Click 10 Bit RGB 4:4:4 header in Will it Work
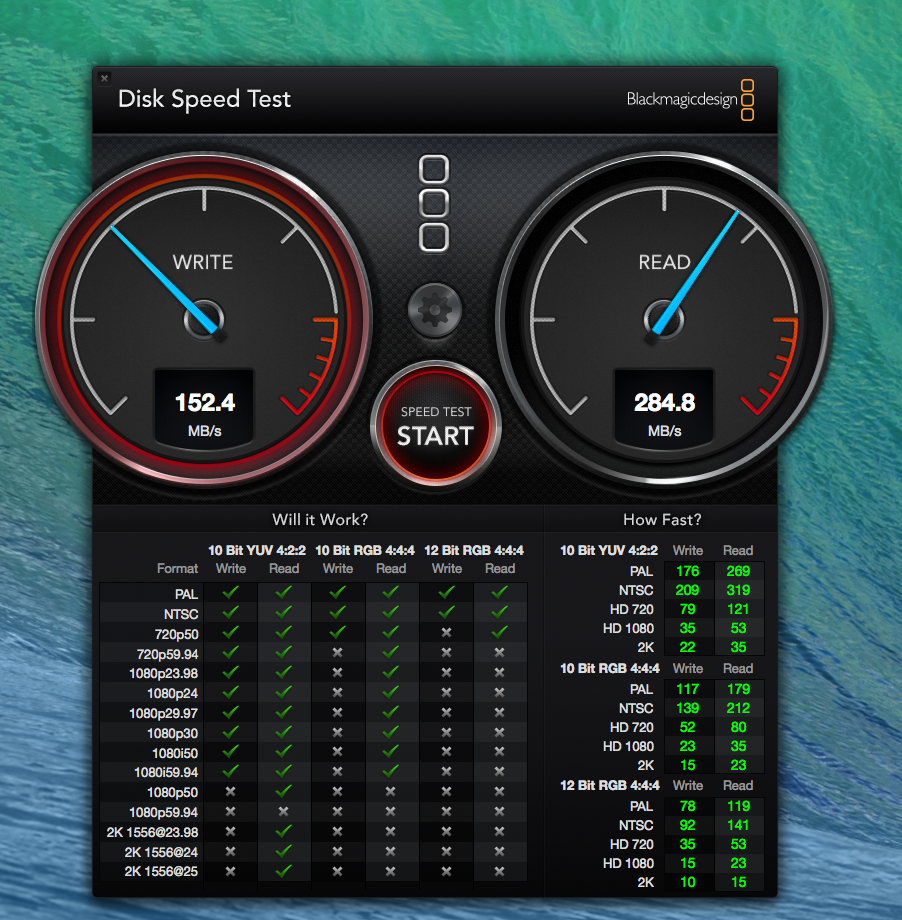902x920 pixels. coord(365,550)
